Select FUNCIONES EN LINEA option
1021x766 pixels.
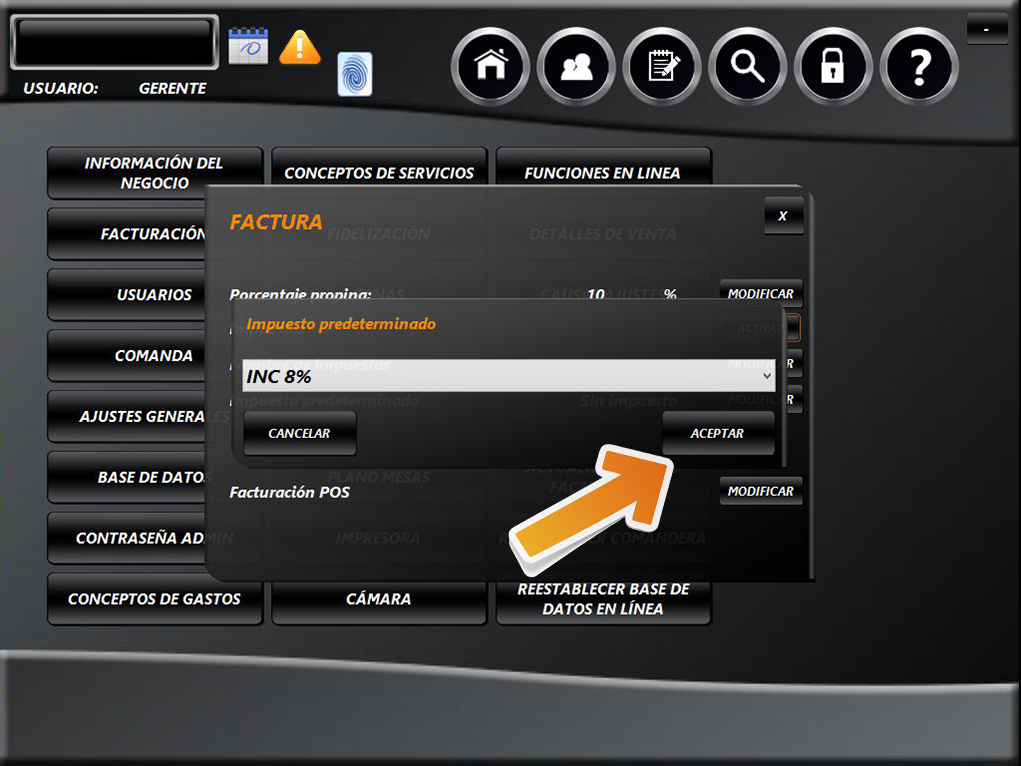point(602,173)
